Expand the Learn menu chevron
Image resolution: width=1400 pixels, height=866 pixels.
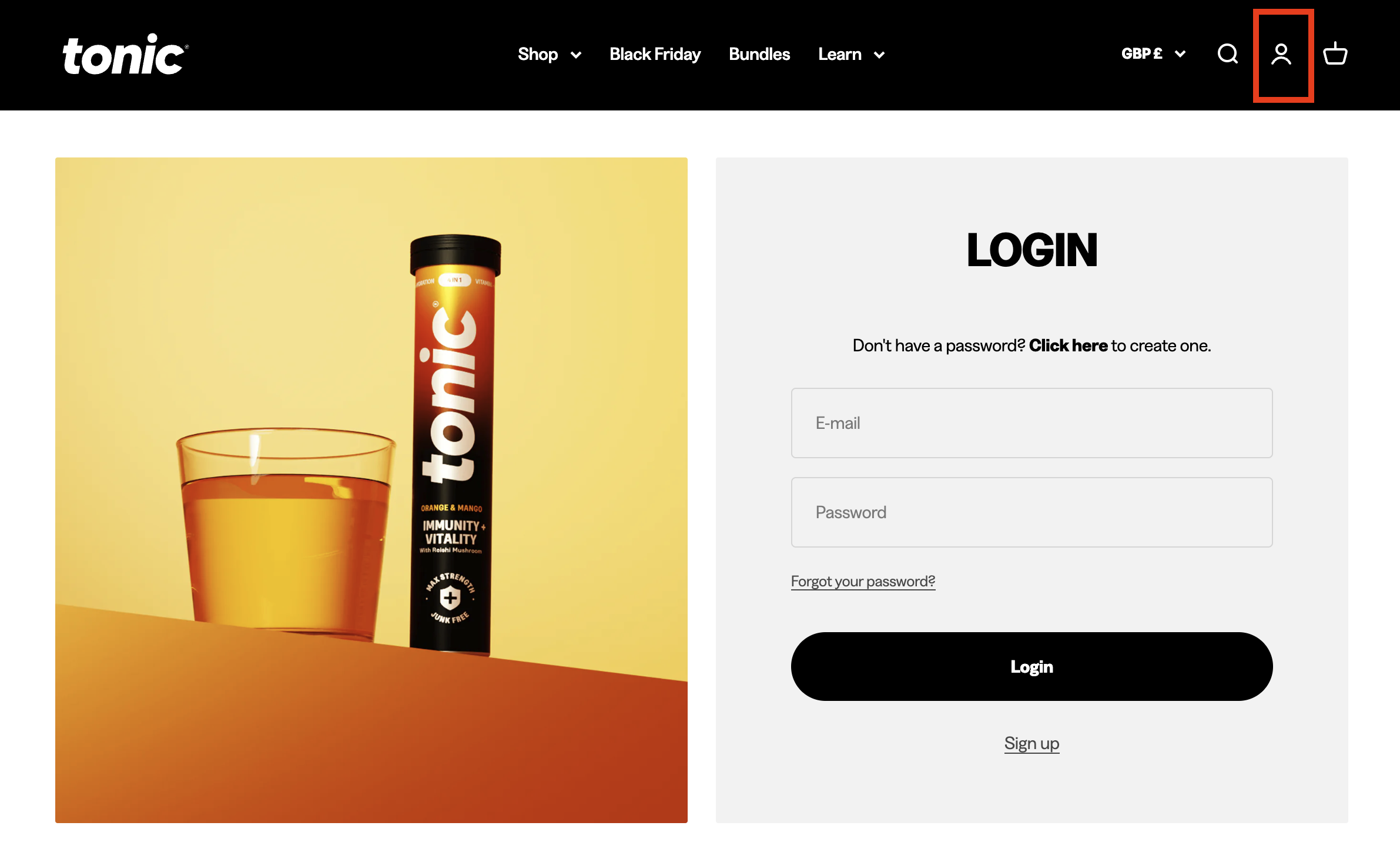click(x=879, y=55)
